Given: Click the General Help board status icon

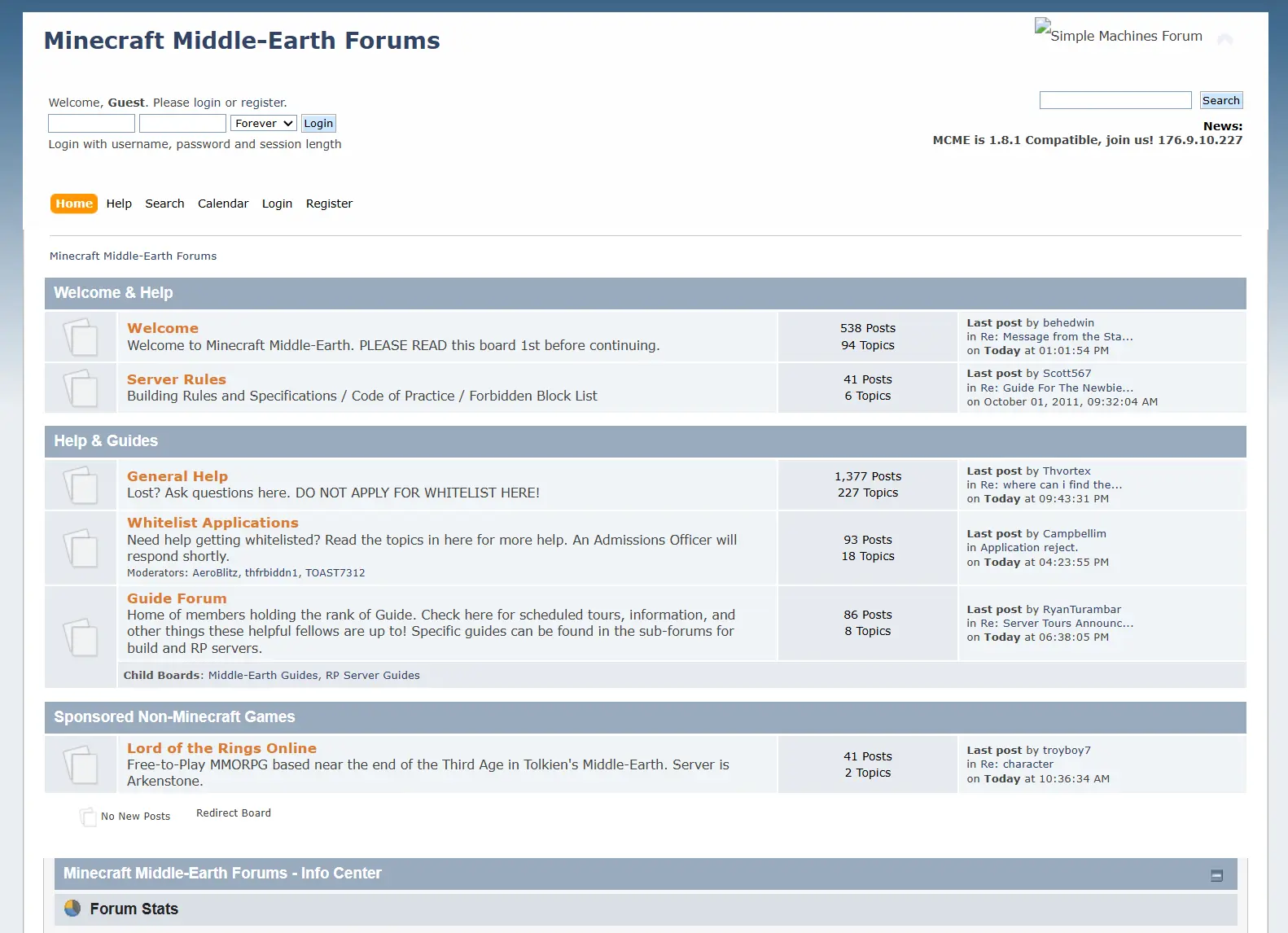Looking at the screenshot, I should click(x=81, y=484).
